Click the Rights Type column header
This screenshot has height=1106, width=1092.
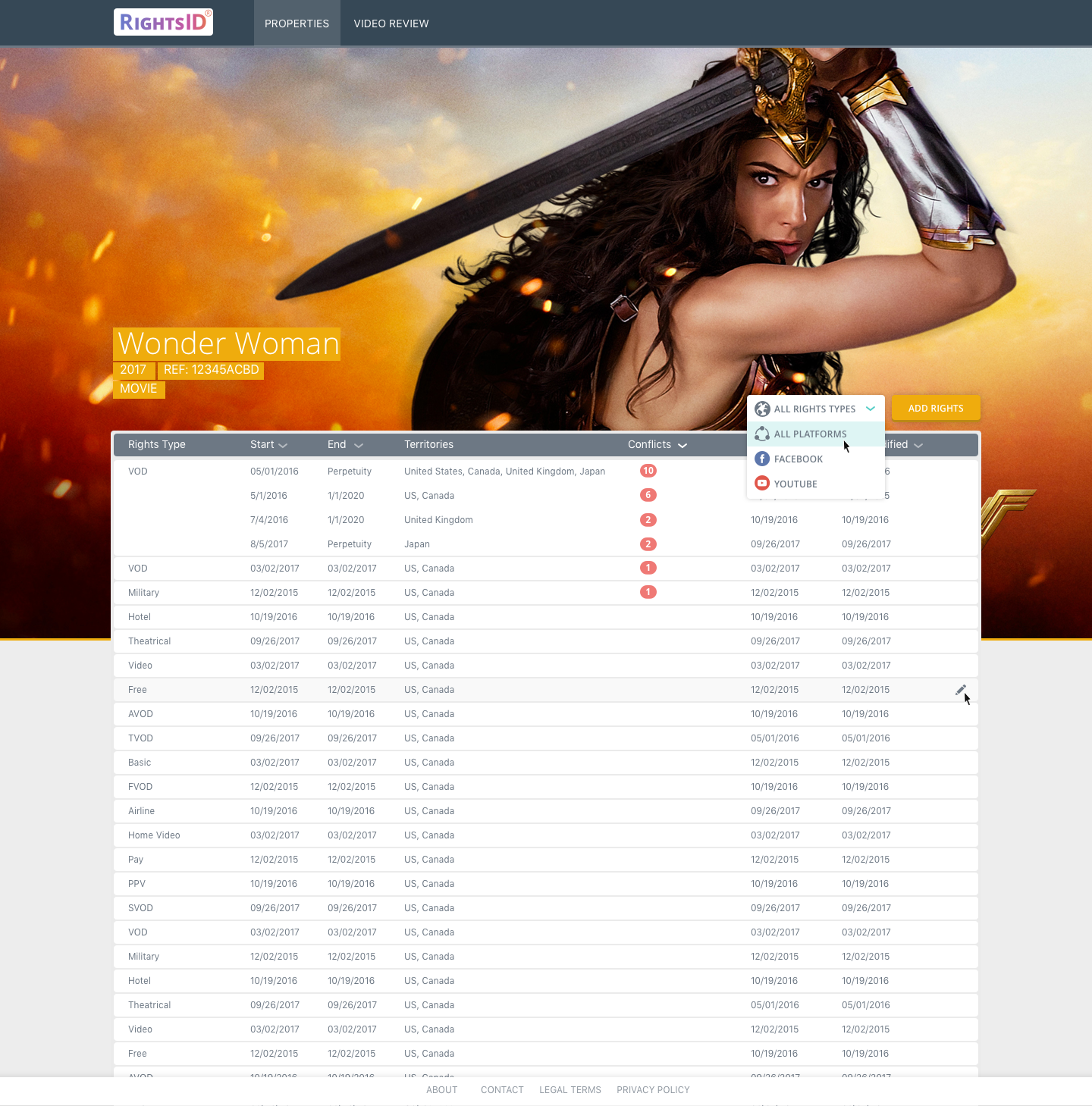coord(157,444)
